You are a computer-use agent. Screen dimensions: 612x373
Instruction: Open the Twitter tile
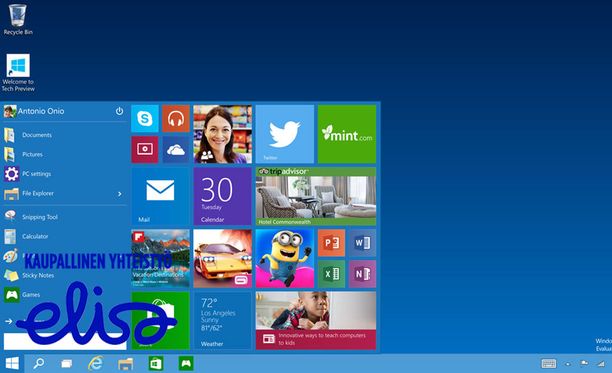click(285, 134)
